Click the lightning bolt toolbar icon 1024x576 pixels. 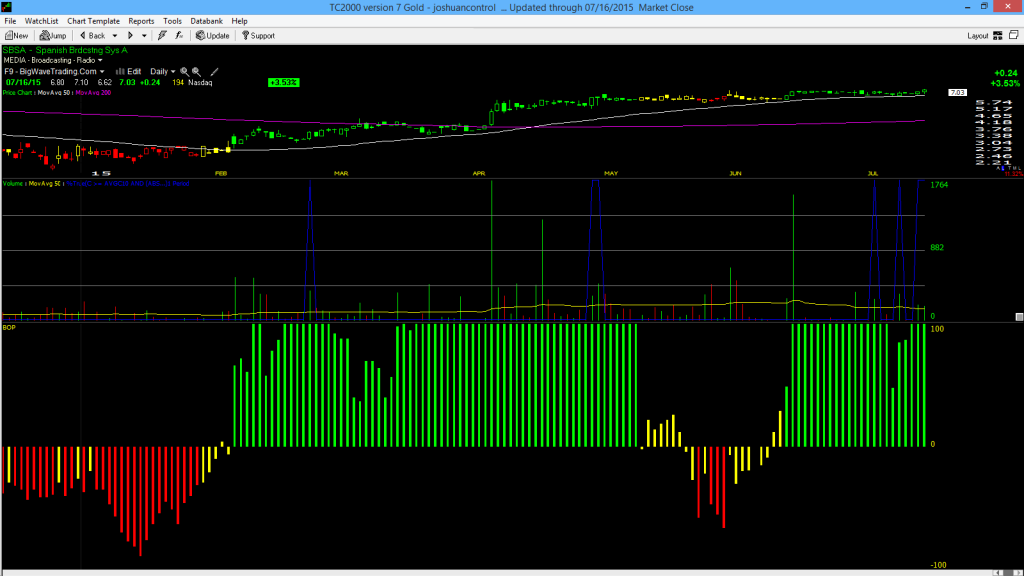(x=162, y=36)
